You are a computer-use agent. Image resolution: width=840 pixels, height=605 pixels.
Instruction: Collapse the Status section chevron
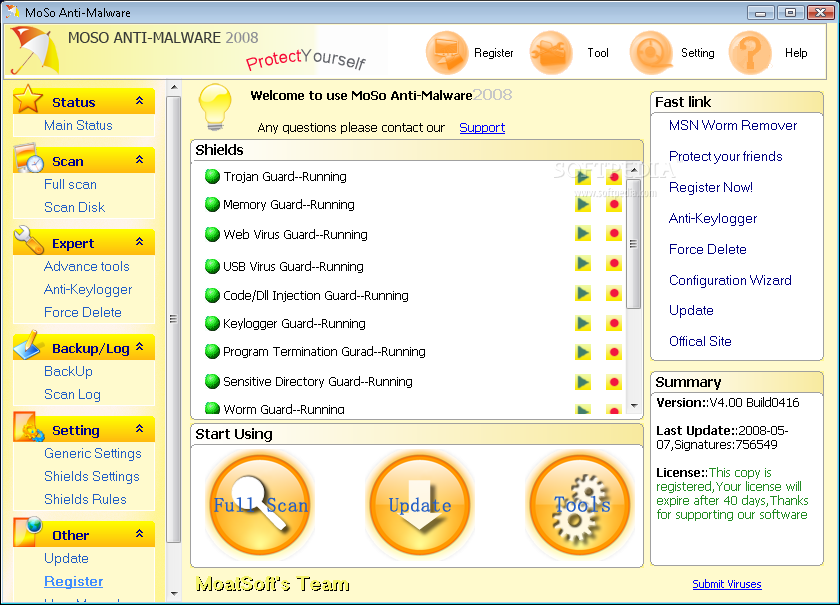[140, 100]
